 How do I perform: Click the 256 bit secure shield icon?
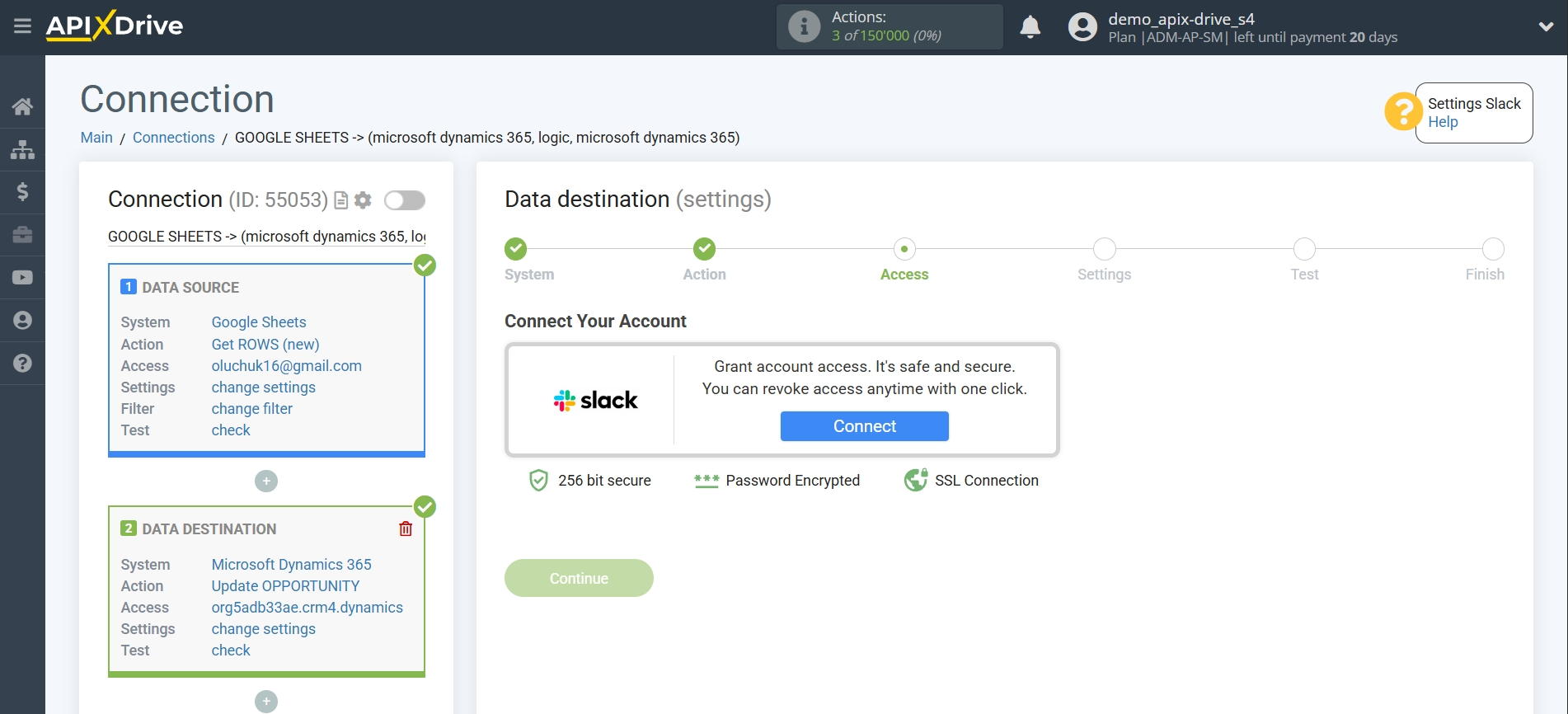point(538,481)
